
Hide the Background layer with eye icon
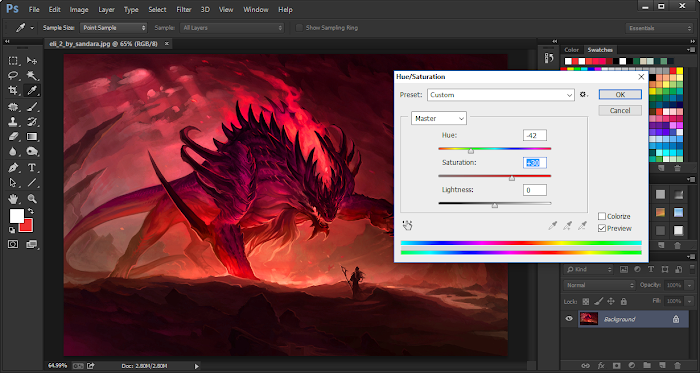pyautogui.click(x=569, y=319)
